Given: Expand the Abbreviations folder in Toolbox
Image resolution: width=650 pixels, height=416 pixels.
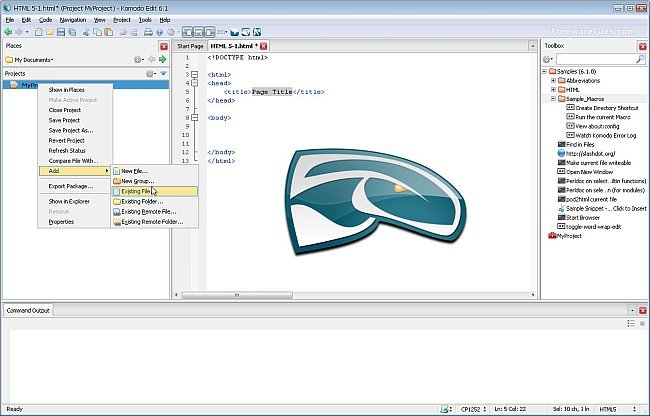Looking at the screenshot, I should pos(553,80).
